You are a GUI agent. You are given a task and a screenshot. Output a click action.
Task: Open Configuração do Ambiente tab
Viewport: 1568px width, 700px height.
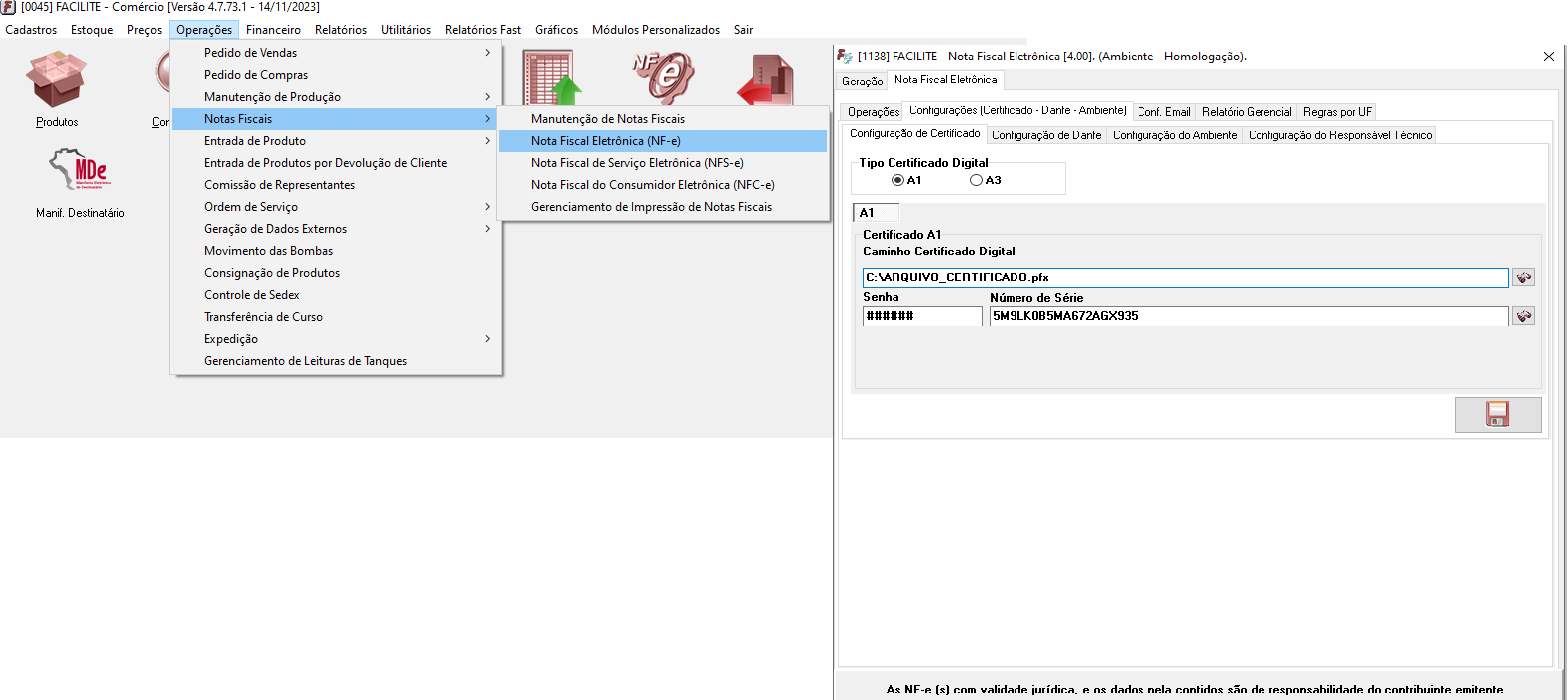(1175, 135)
